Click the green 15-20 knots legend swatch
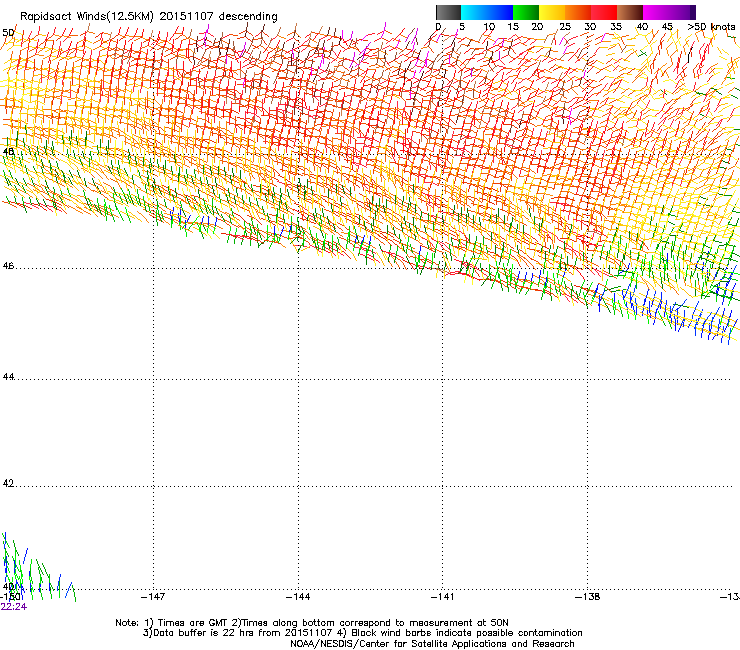 click(x=526, y=12)
